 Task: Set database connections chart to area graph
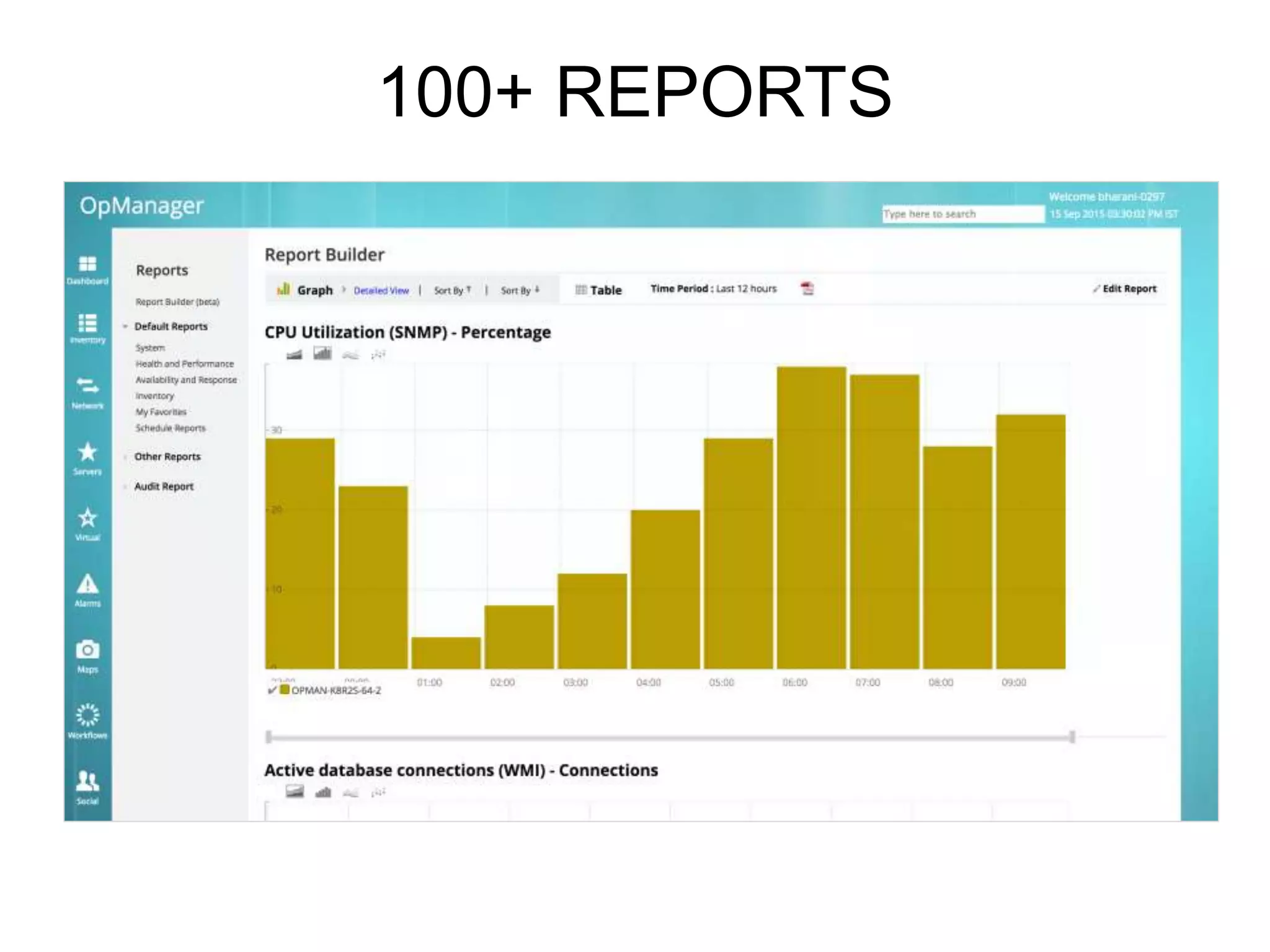[x=295, y=791]
